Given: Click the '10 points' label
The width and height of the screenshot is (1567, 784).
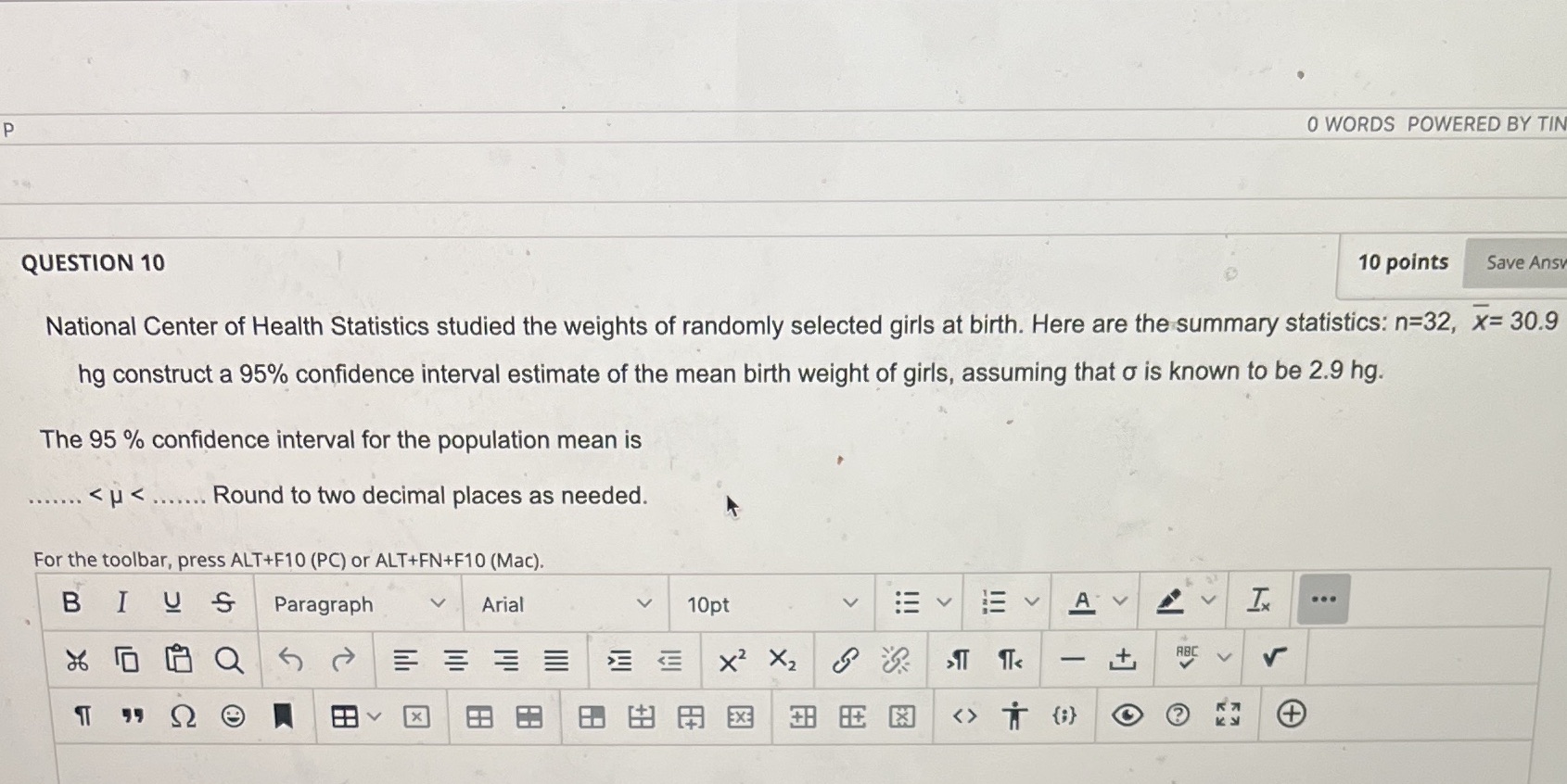Looking at the screenshot, I should [1403, 262].
